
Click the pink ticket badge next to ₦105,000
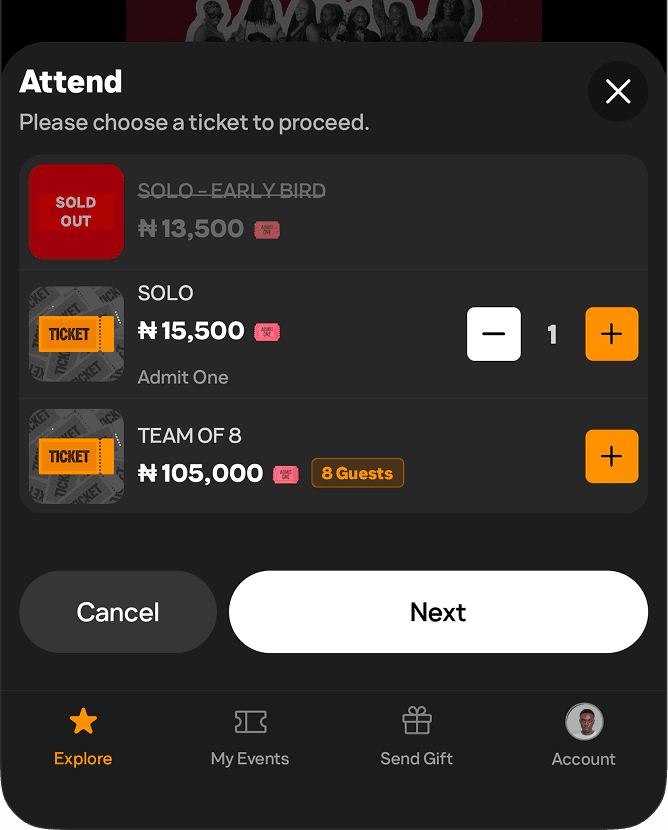pyautogui.click(x=287, y=475)
